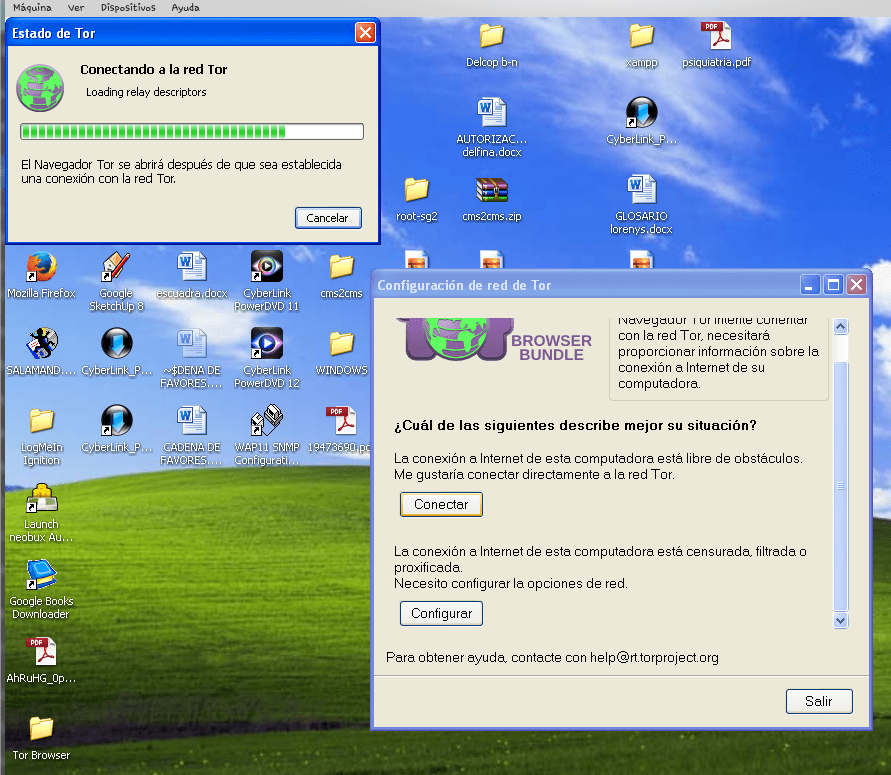Click the vertical scrollbar thumb in Configuración window
891x775 pixels.
pyautogui.click(x=840, y=486)
